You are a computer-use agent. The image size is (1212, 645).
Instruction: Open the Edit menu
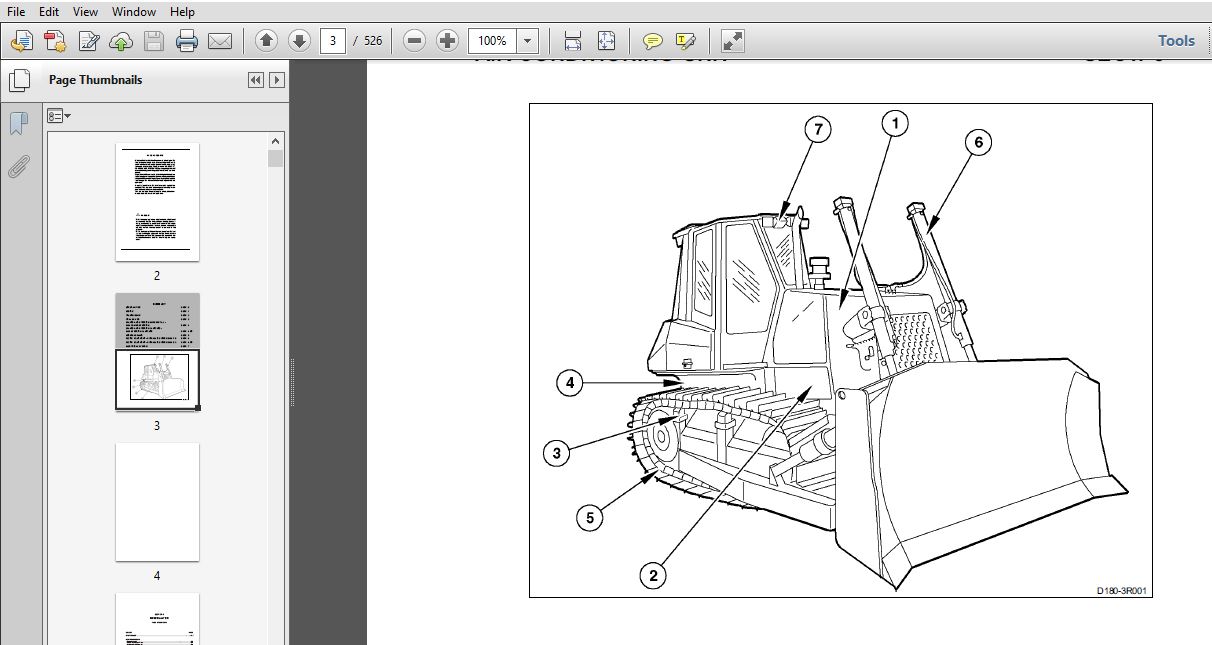tap(49, 12)
